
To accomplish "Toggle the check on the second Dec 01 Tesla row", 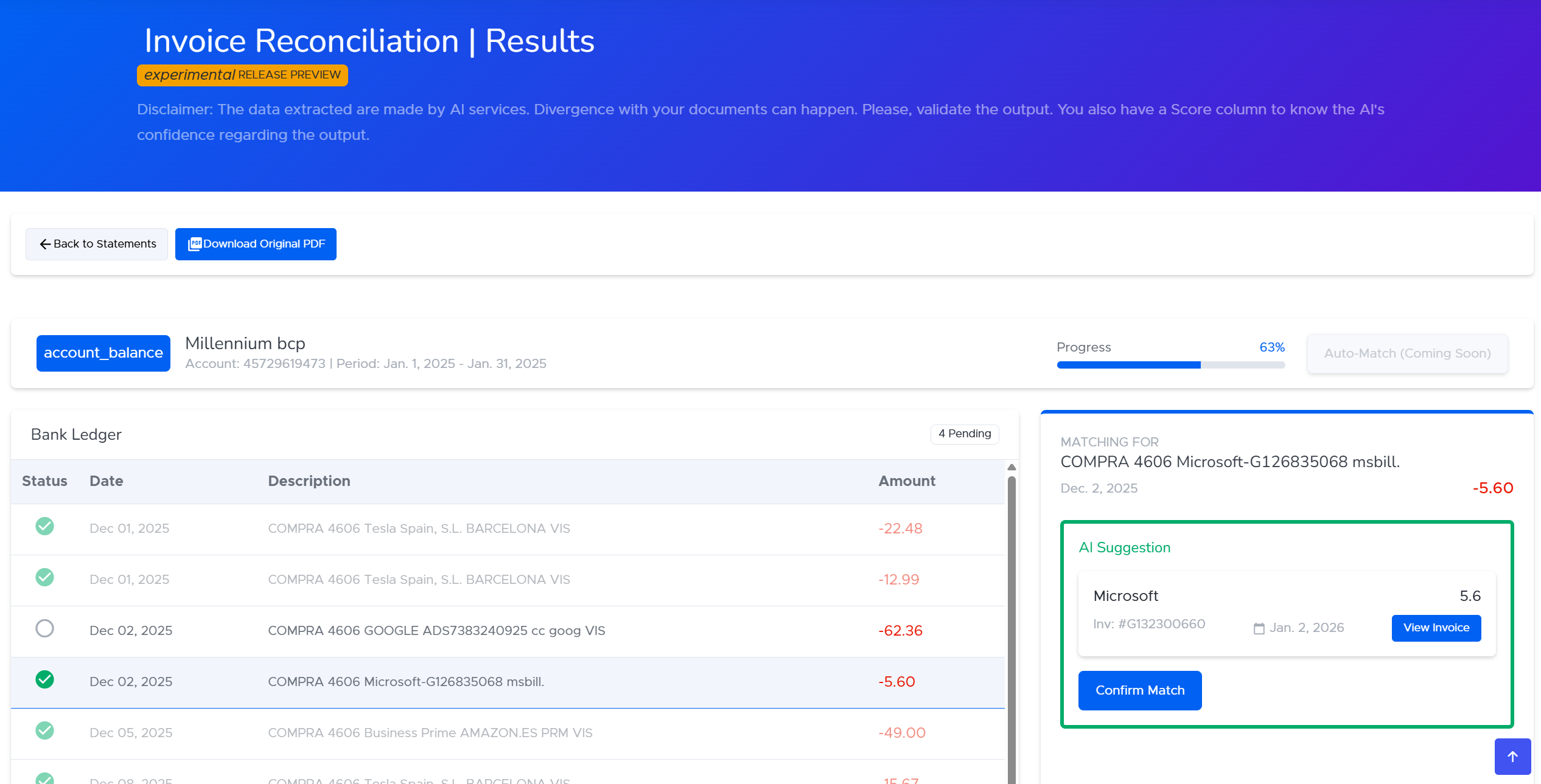I will 44,578.
